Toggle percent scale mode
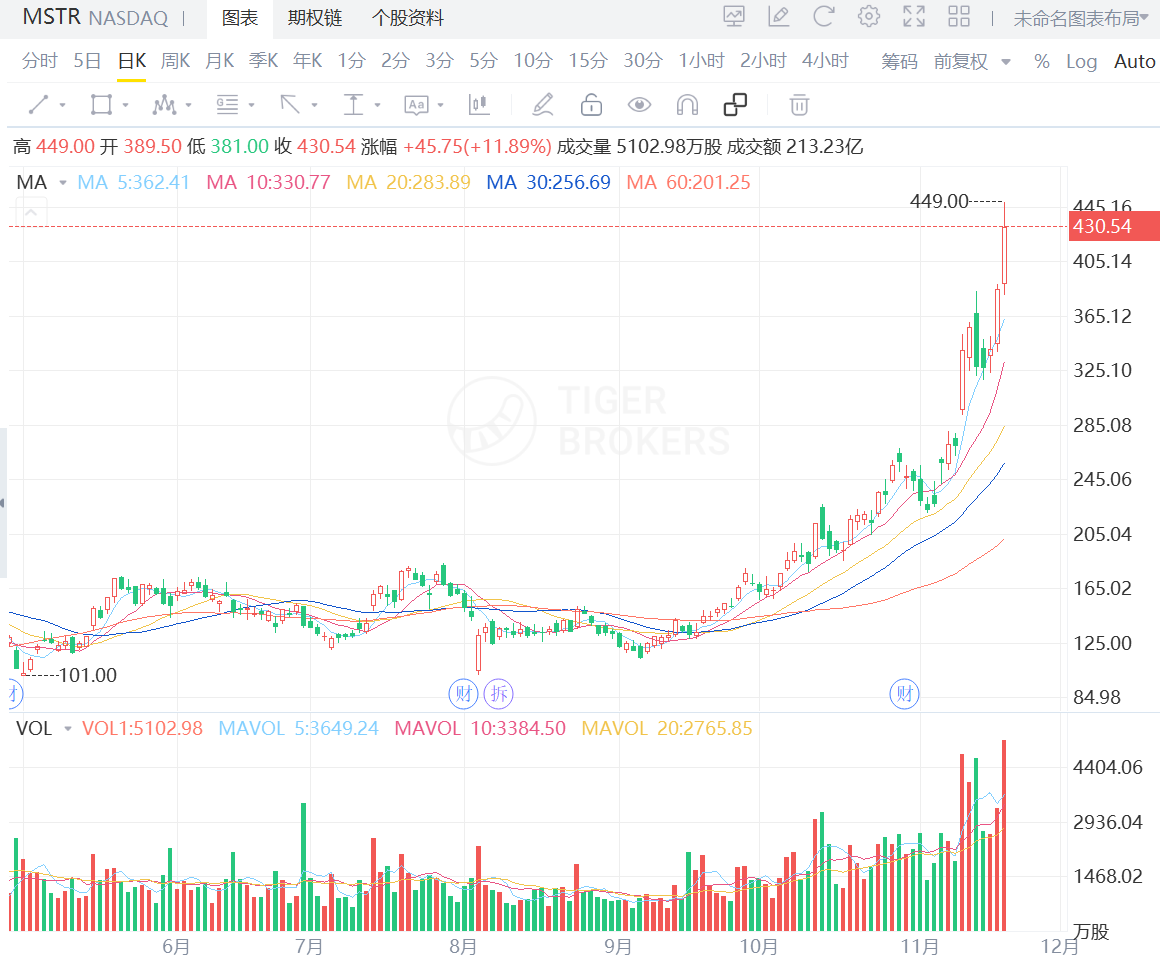1160x960 pixels. [1042, 61]
